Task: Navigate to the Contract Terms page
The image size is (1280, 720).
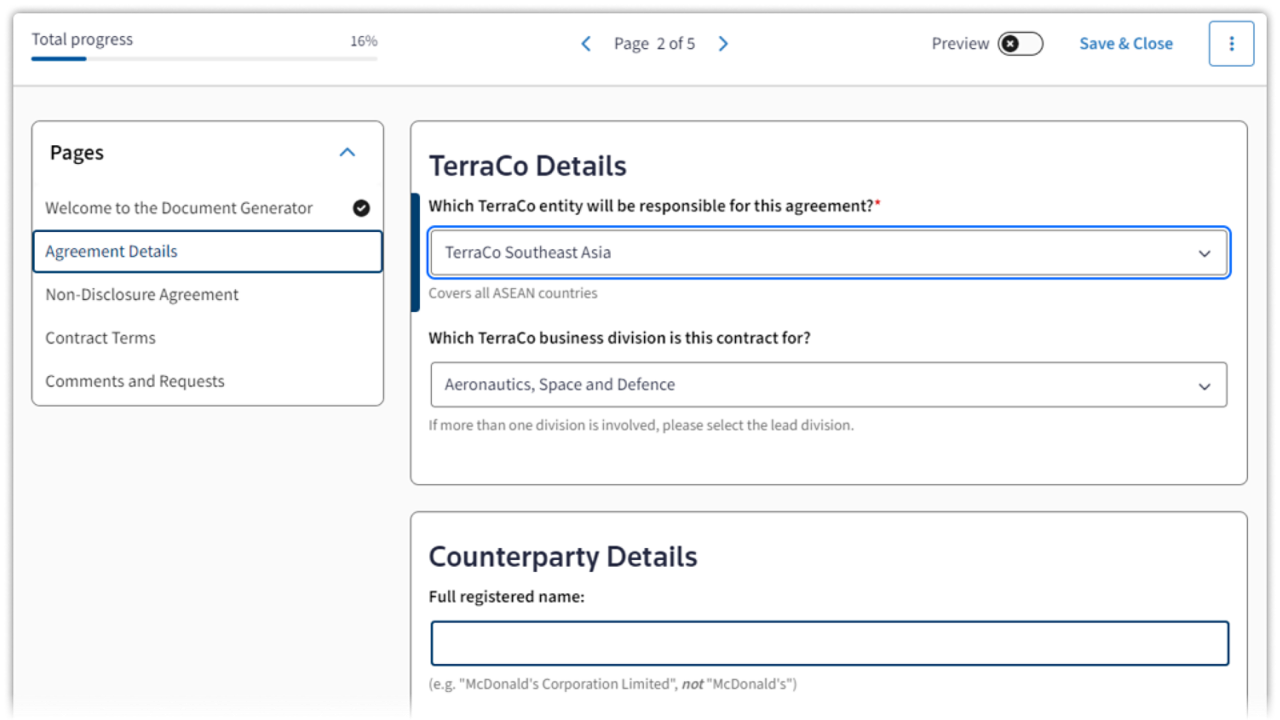Action: [100, 338]
